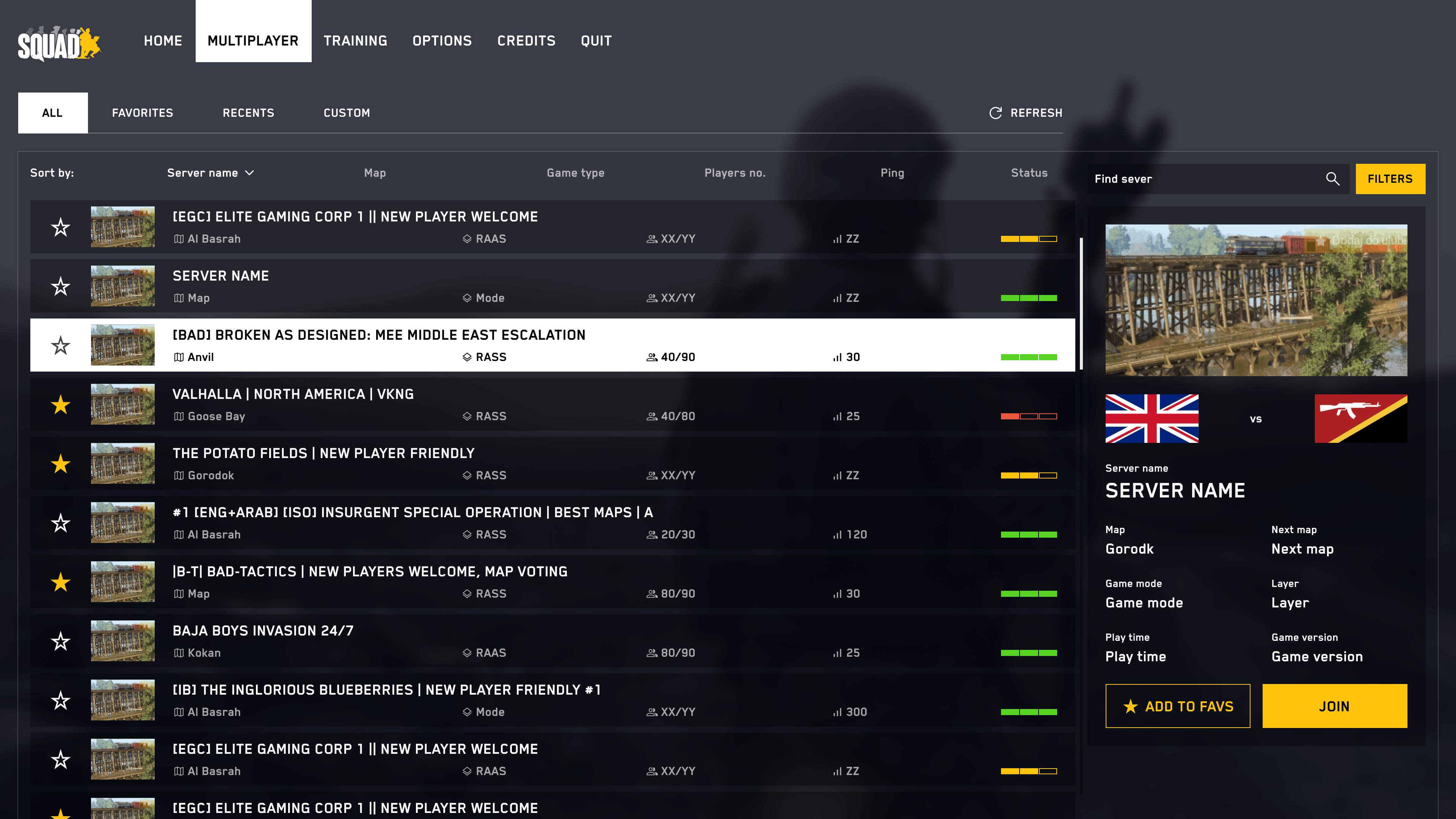Viewport: 1456px width, 819px height.
Task: Sort servers by Status
Action: [1029, 173]
